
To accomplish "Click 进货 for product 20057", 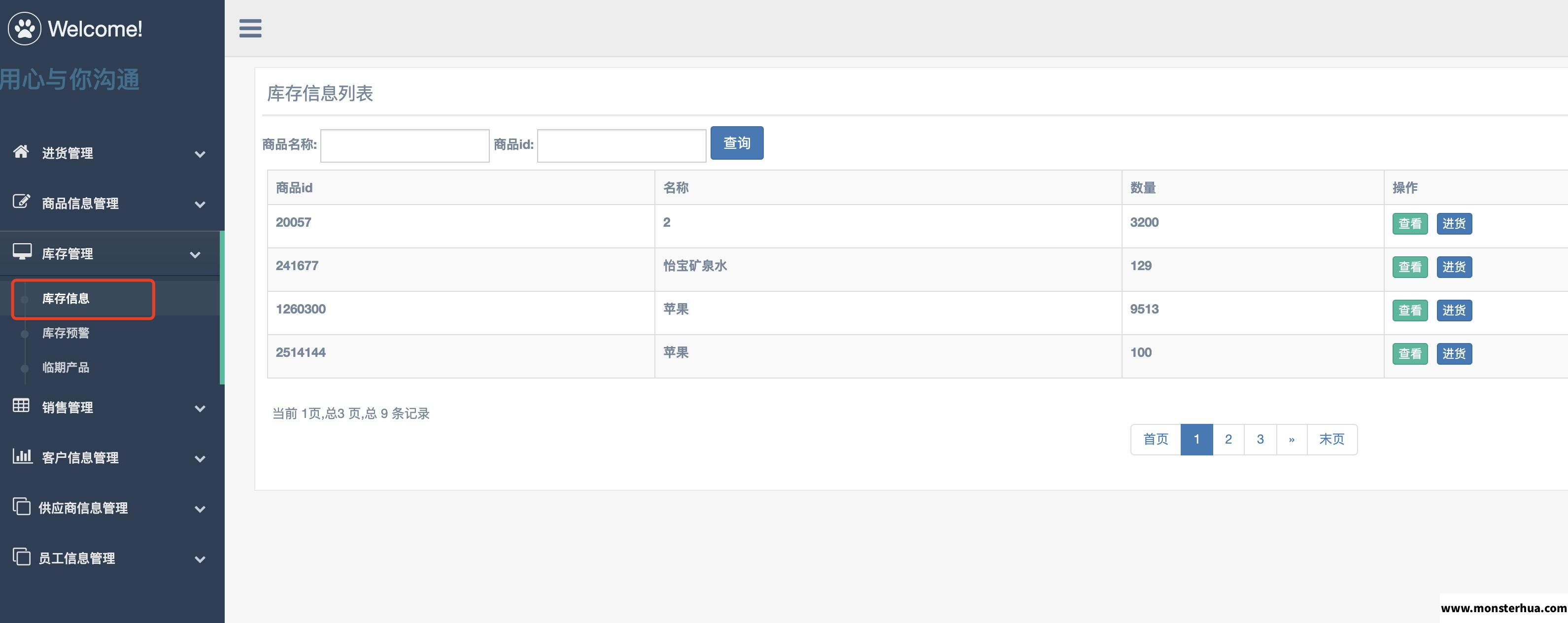I will pyautogui.click(x=1454, y=223).
